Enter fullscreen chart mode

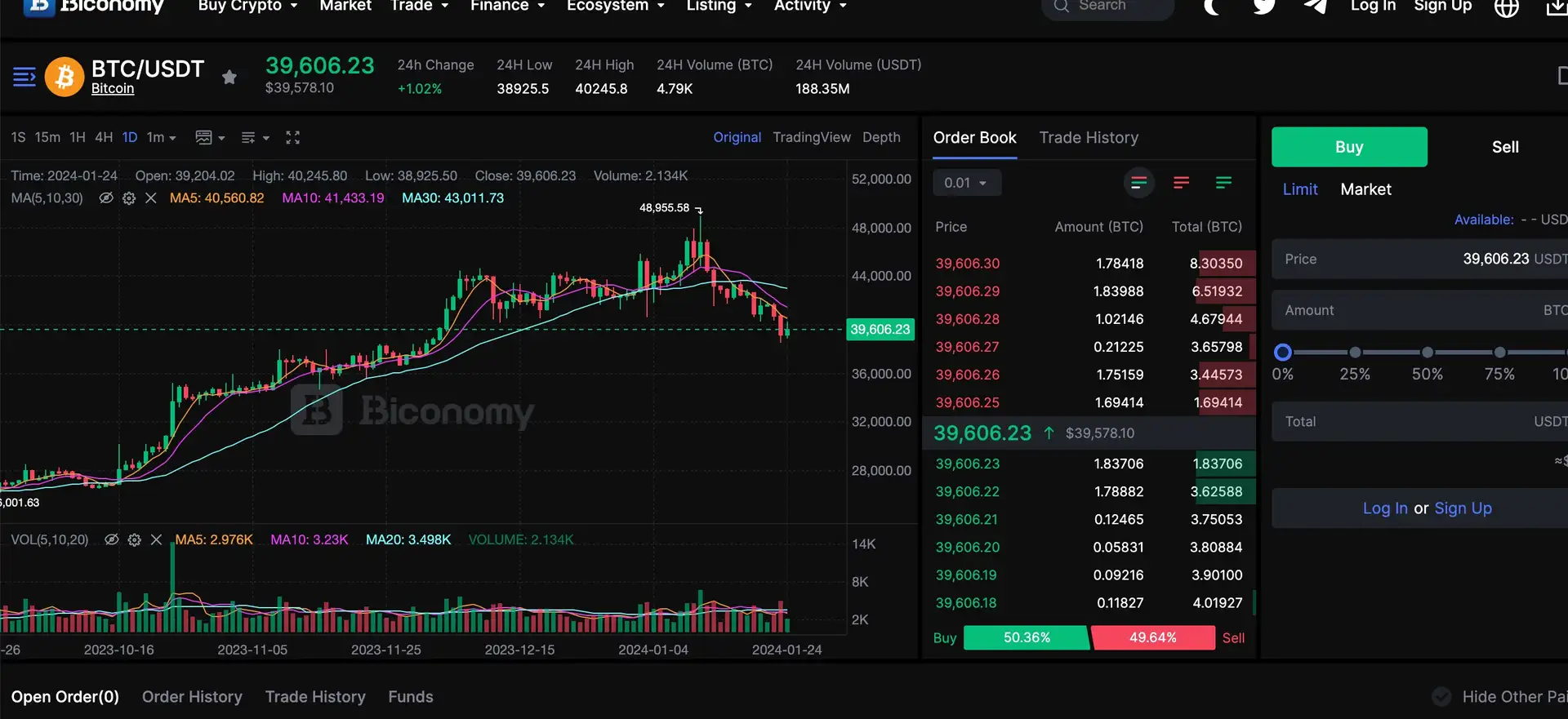pos(292,138)
